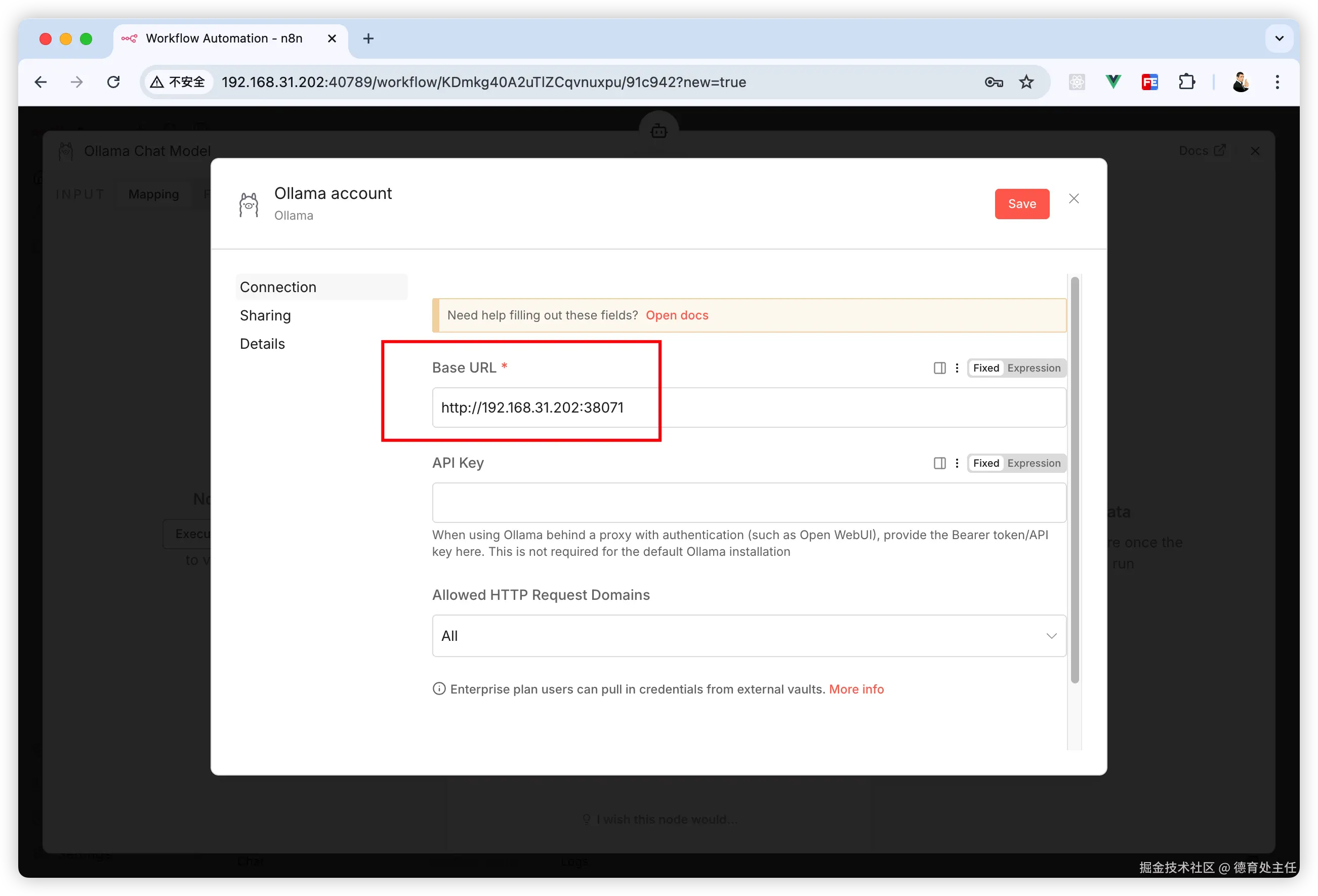Click the API Key panel layout icon
This screenshot has height=896, width=1318.
pyautogui.click(x=939, y=463)
